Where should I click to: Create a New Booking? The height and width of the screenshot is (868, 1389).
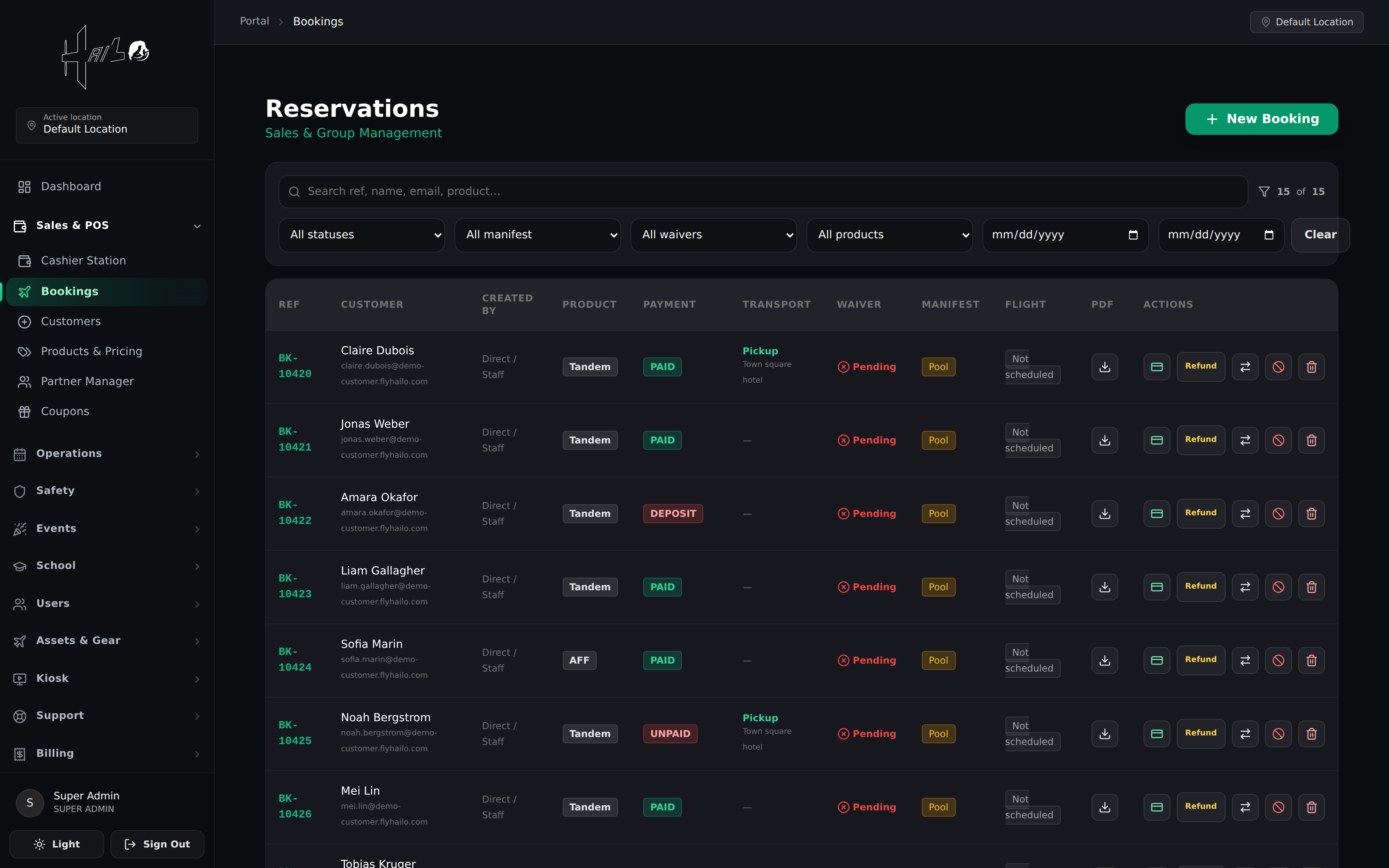(1262, 119)
